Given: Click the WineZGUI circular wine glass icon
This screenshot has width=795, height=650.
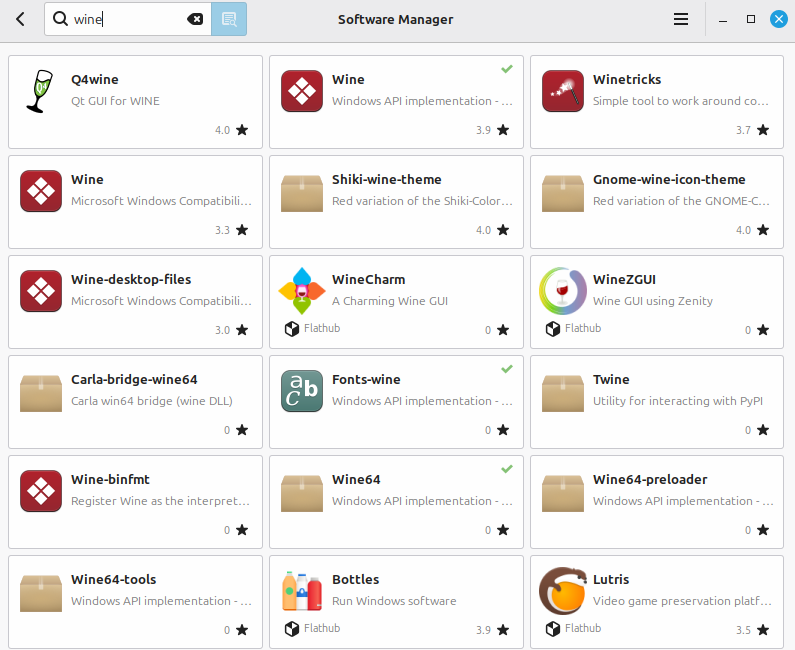Looking at the screenshot, I should [x=563, y=291].
